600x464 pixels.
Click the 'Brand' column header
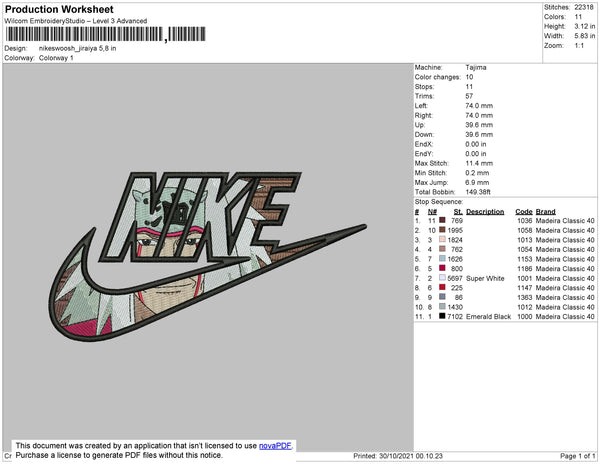(545, 212)
